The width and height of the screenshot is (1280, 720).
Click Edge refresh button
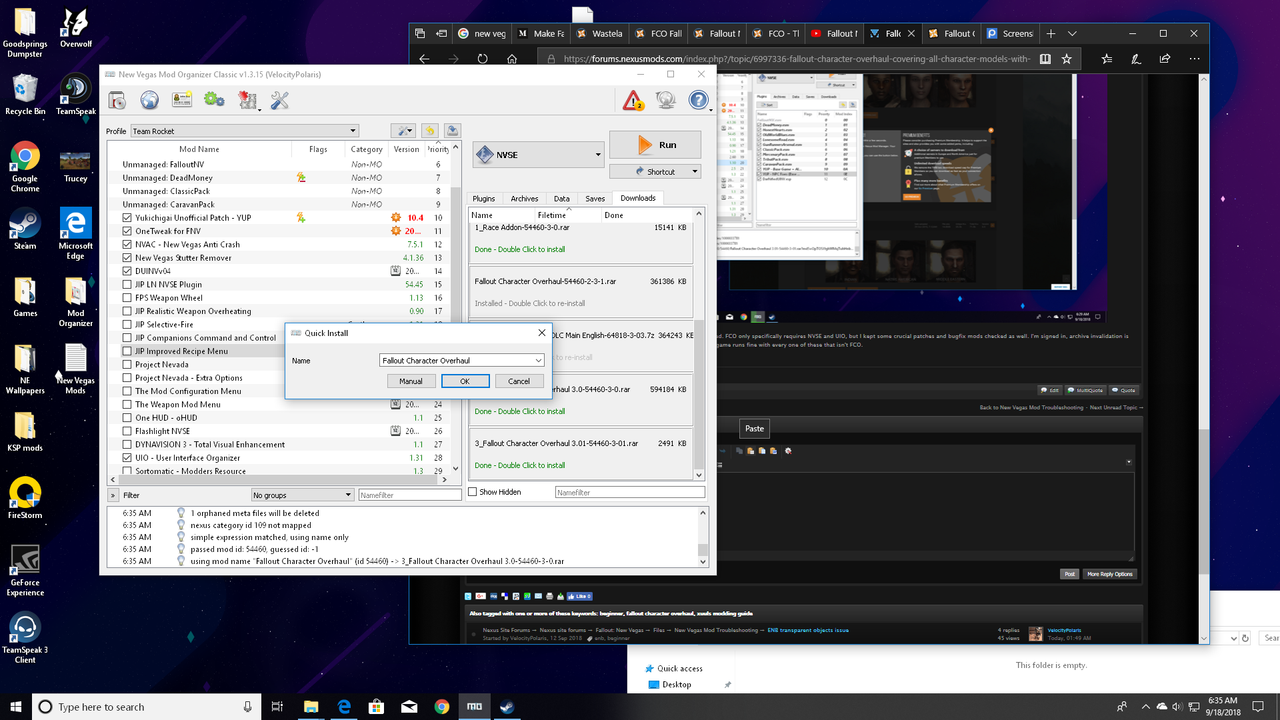[x=483, y=59]
